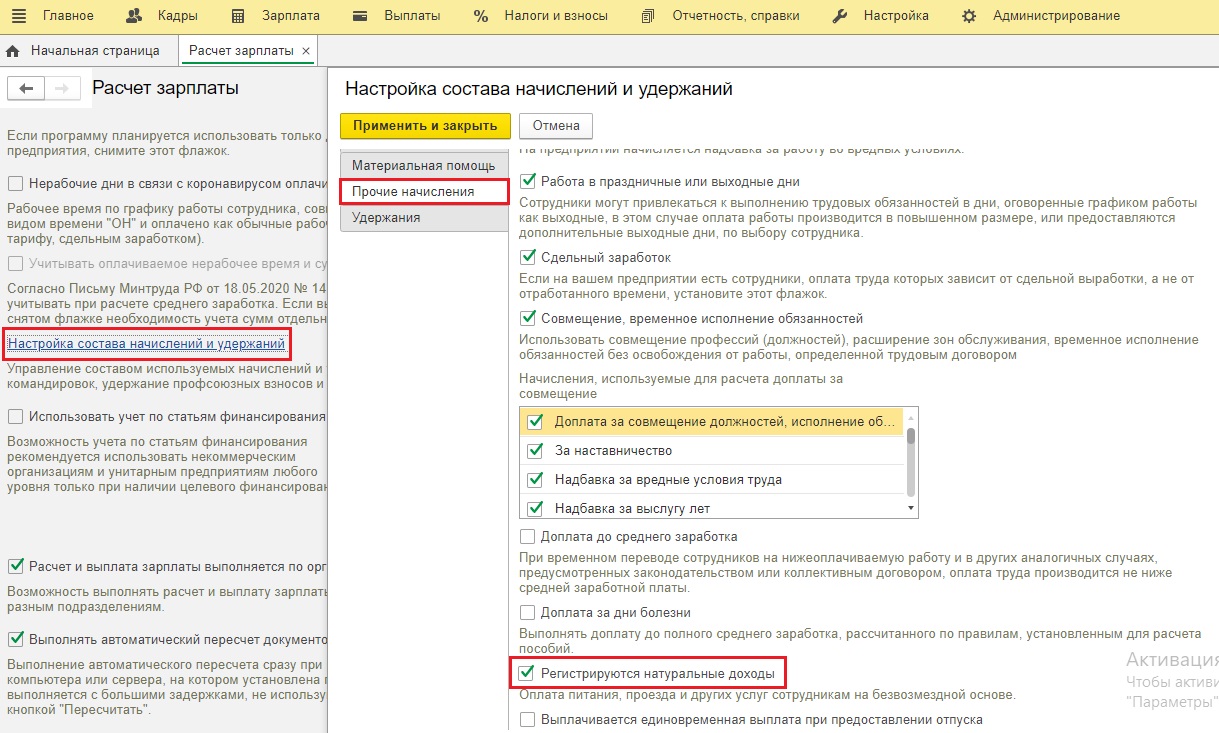Click the Настройка wrench icon
1219x733 pixels.
(840, 16)
